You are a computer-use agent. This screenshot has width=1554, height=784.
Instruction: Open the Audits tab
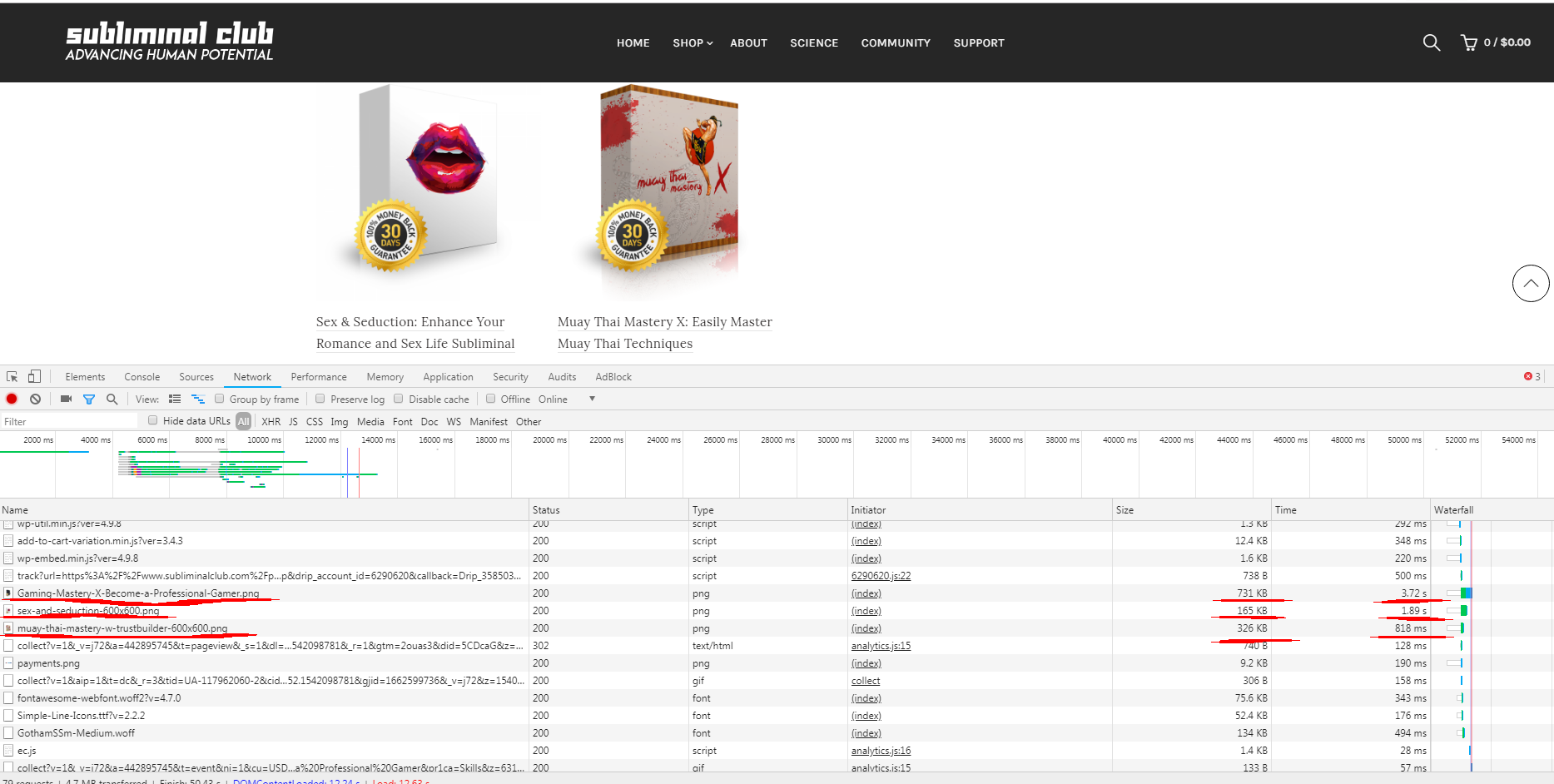[x=562, y=377]
